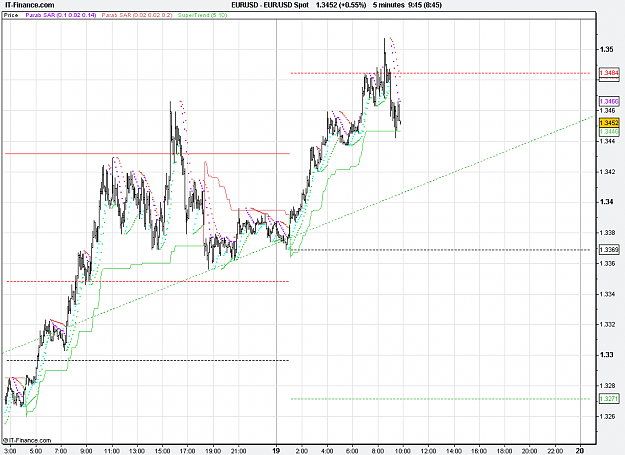Click the 21:00 time axis label
This screenshot has height=455, width=625.
tap(238, 451)
